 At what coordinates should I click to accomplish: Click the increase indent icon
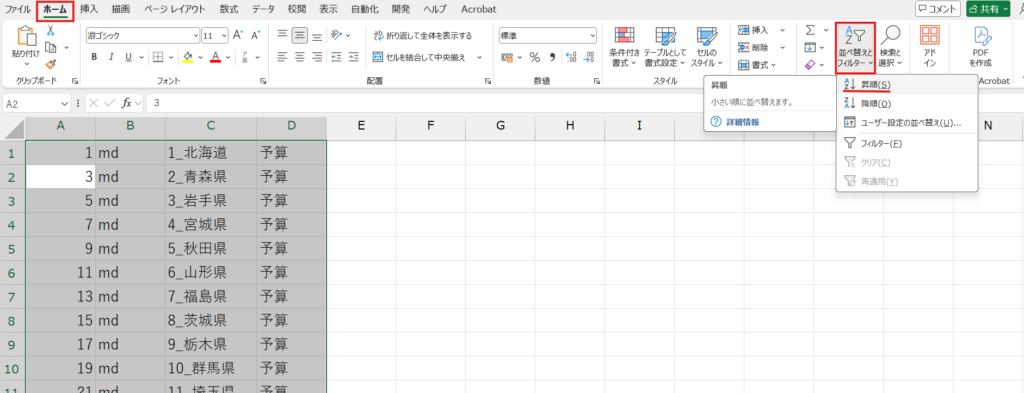(353, 57)
